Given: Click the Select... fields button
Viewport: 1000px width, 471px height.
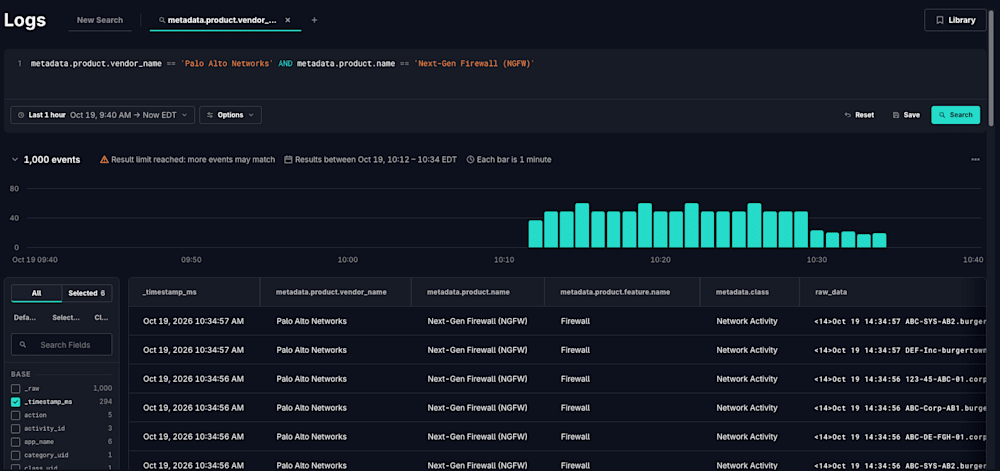Looking at the screenshot, I should [66, 317].
